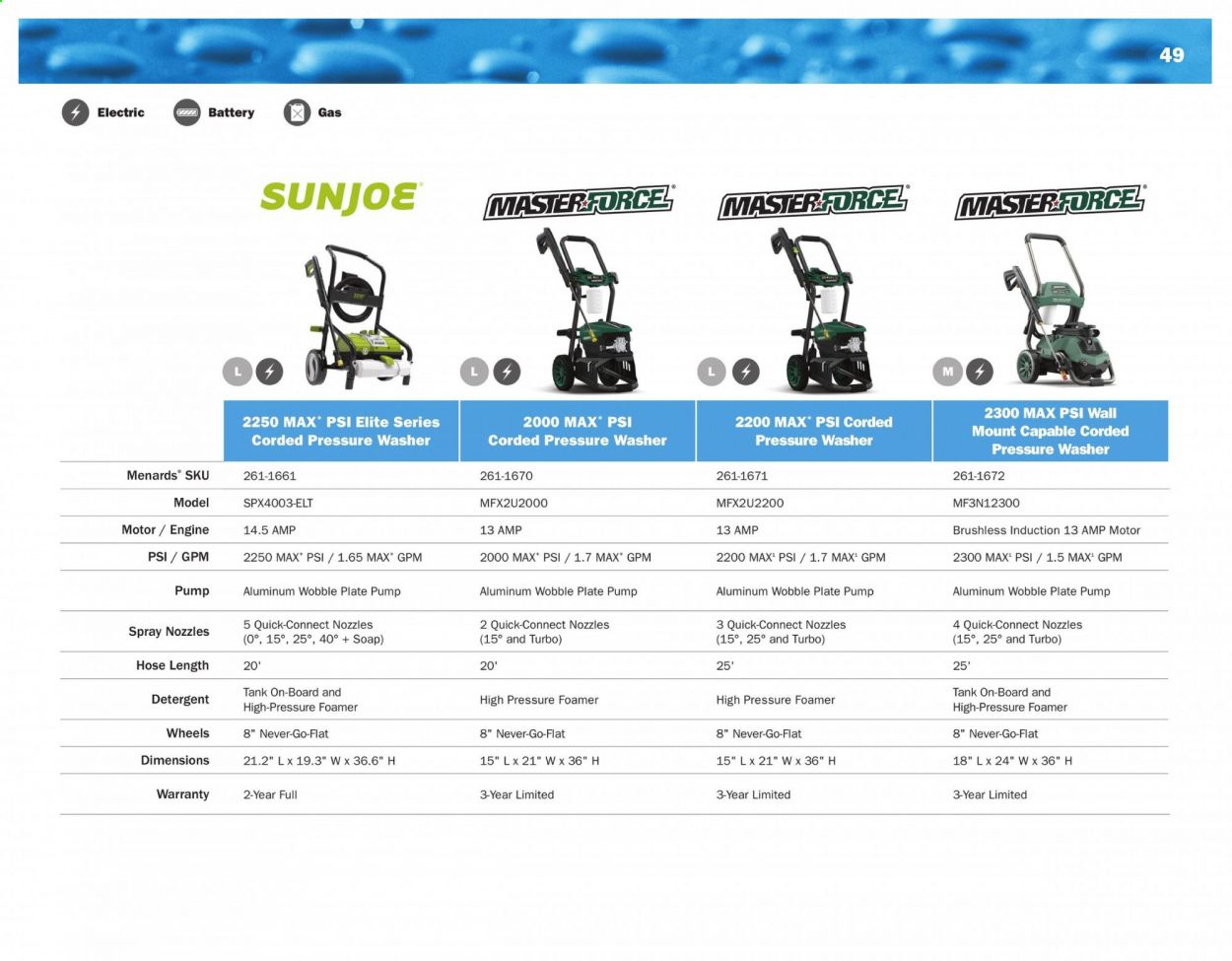Click the Dimensions row label
The image size is (1232, 961).
[x=175, y=761]
